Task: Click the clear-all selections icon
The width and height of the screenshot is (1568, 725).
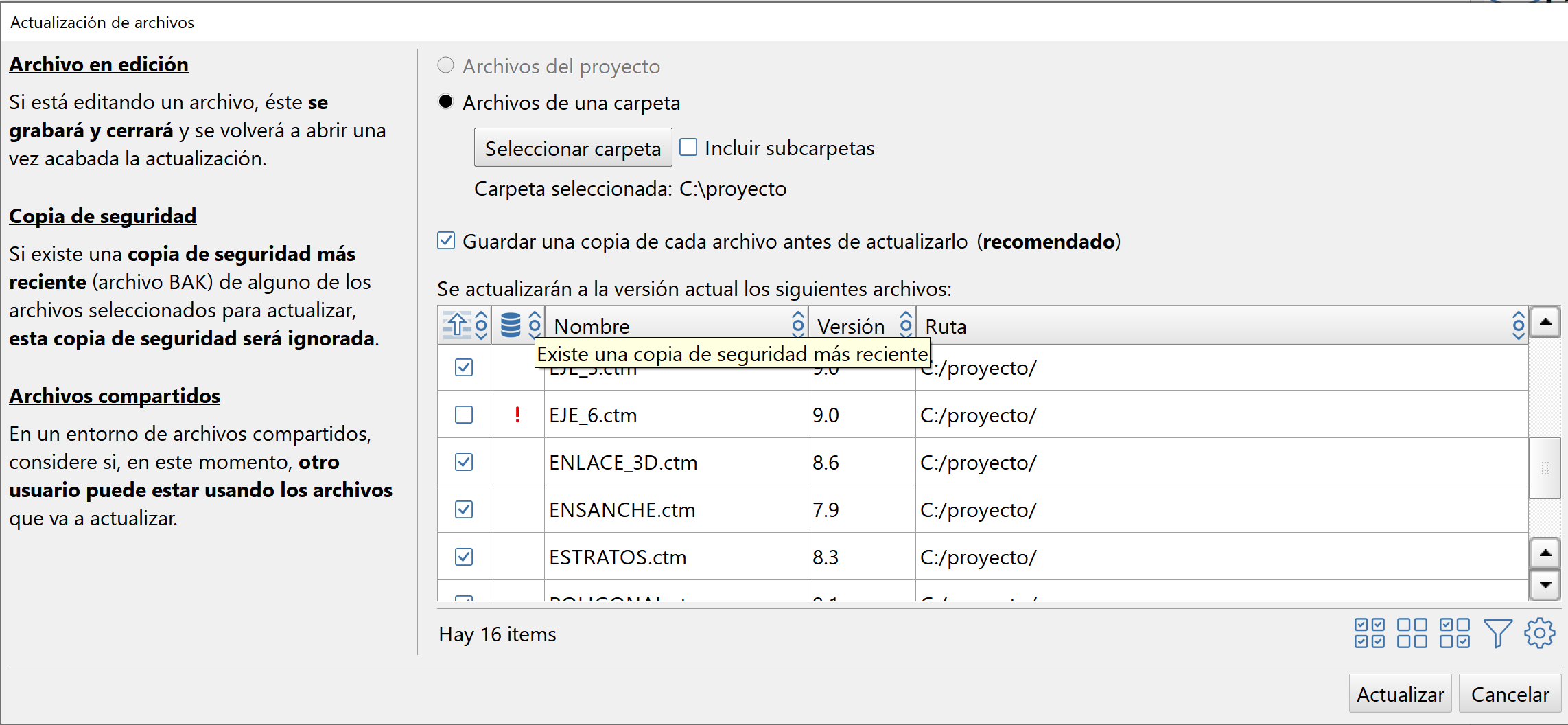Action: 1412,633
